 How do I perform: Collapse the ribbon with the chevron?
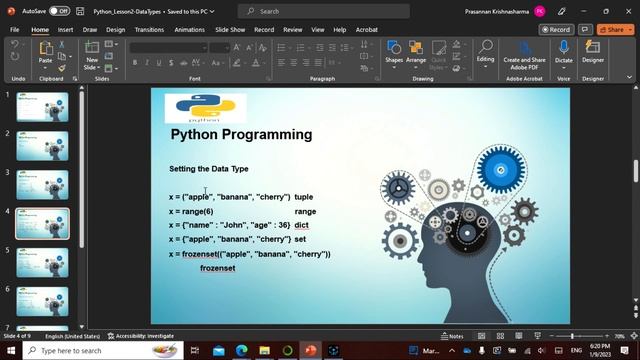pyautogui.click(x=629, y=77)
